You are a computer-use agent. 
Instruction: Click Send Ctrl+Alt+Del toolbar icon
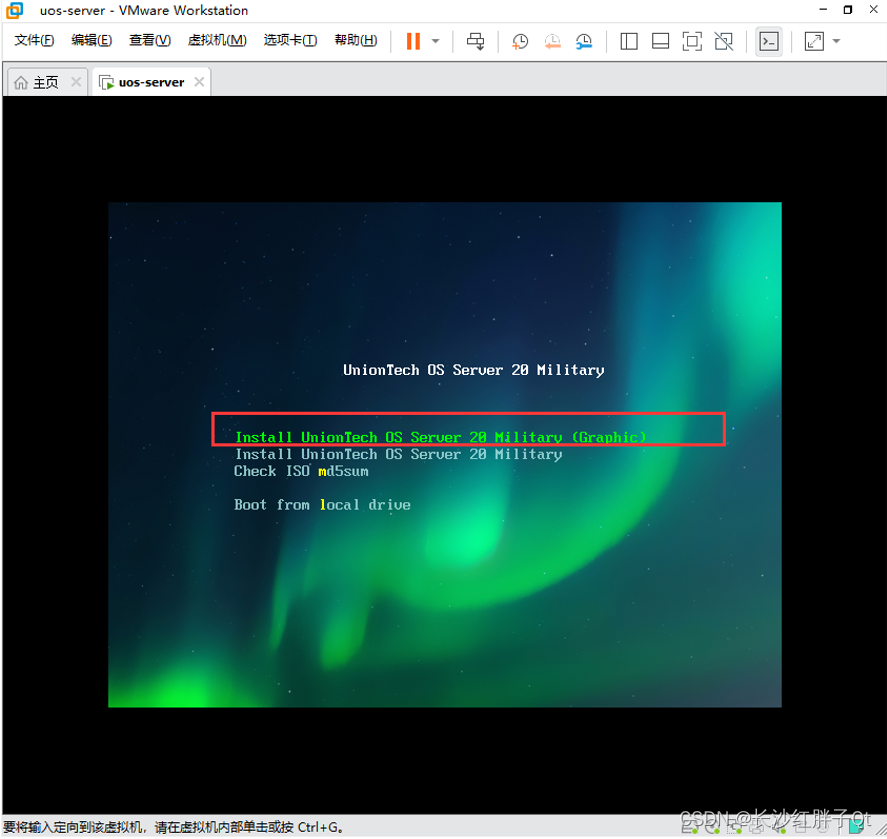[x=475, y=41]
